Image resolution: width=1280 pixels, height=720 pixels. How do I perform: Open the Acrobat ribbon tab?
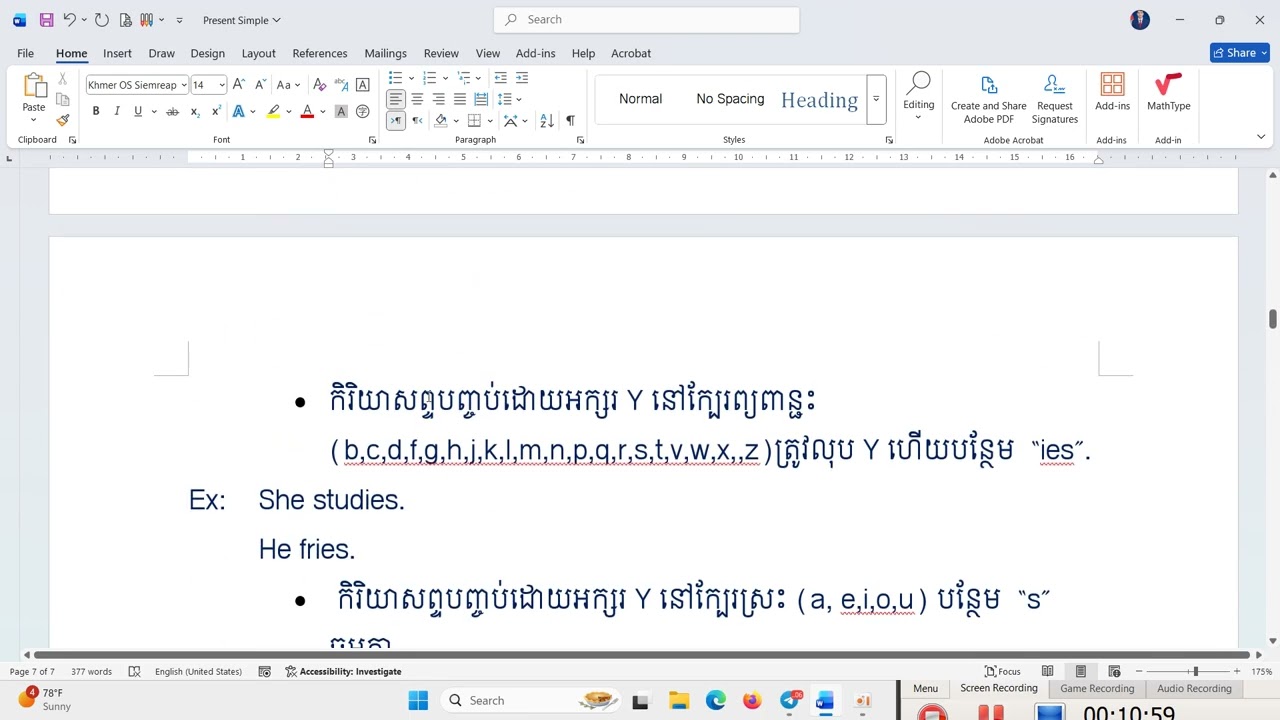coord(631,53)
